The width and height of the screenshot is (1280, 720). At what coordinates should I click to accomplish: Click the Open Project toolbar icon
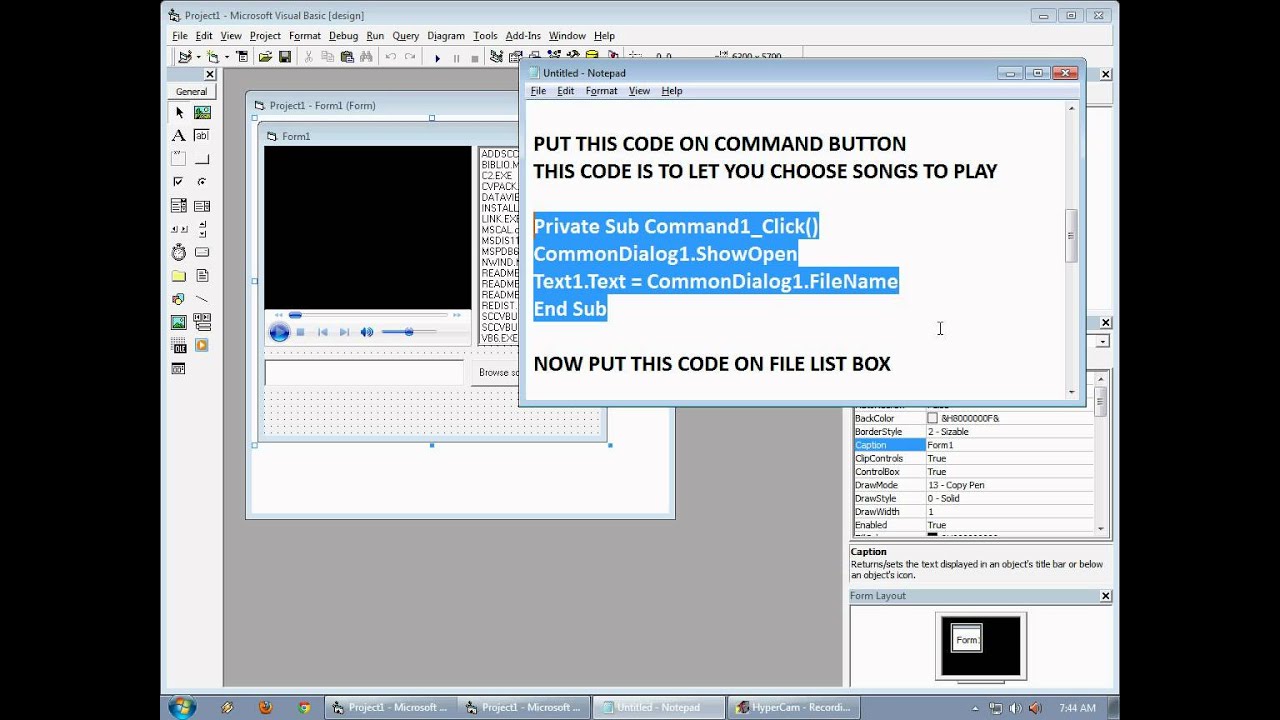click(266, 57)
